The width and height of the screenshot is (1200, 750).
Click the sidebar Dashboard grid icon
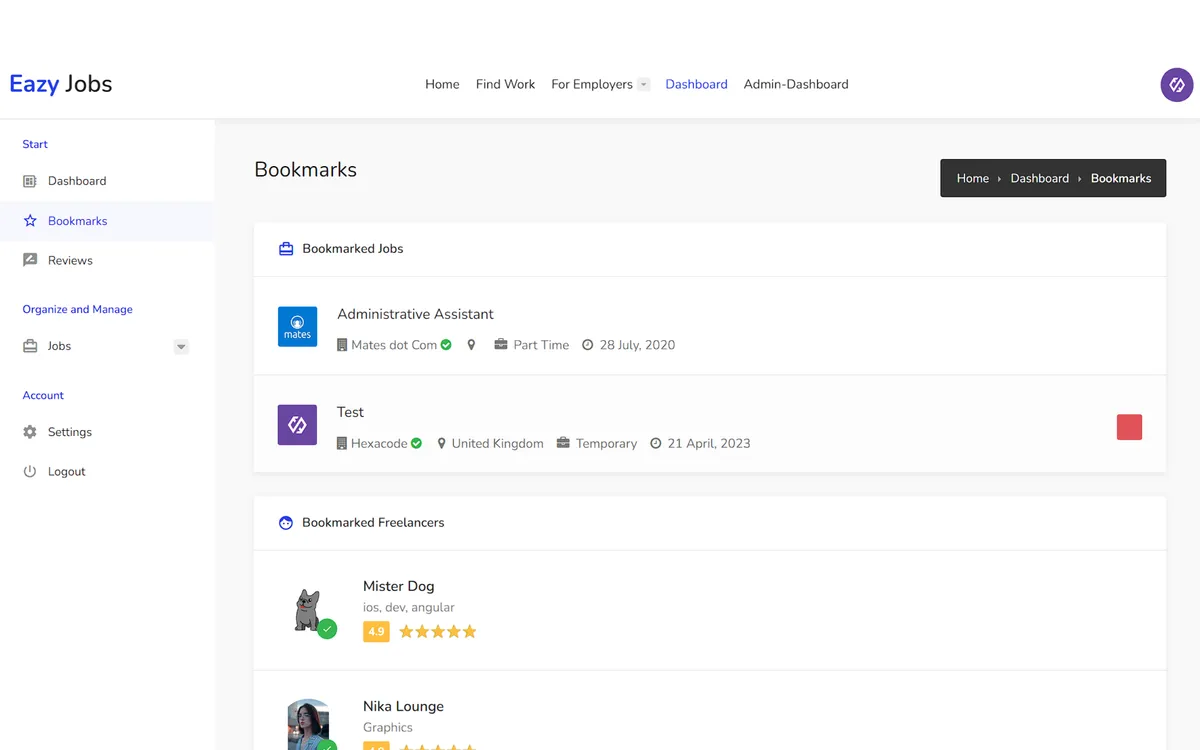30,181
